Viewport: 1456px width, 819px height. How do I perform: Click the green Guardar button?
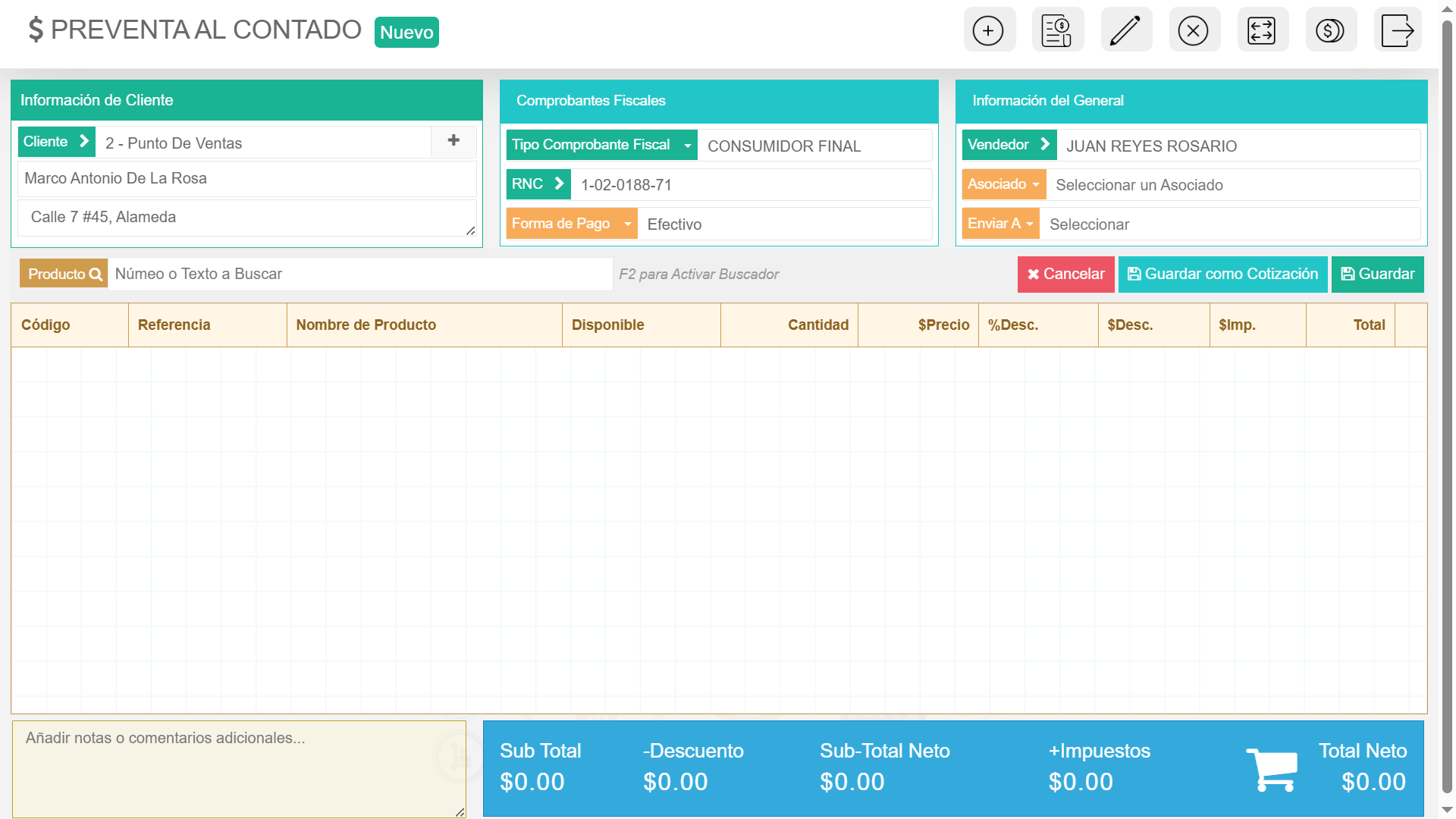(x=1377, y=275)
